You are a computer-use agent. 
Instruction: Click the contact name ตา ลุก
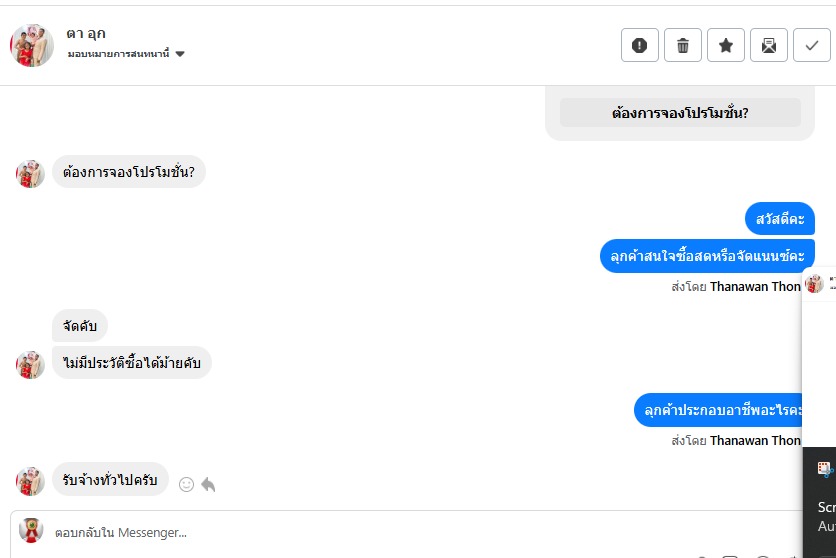(x=86, y=34)
